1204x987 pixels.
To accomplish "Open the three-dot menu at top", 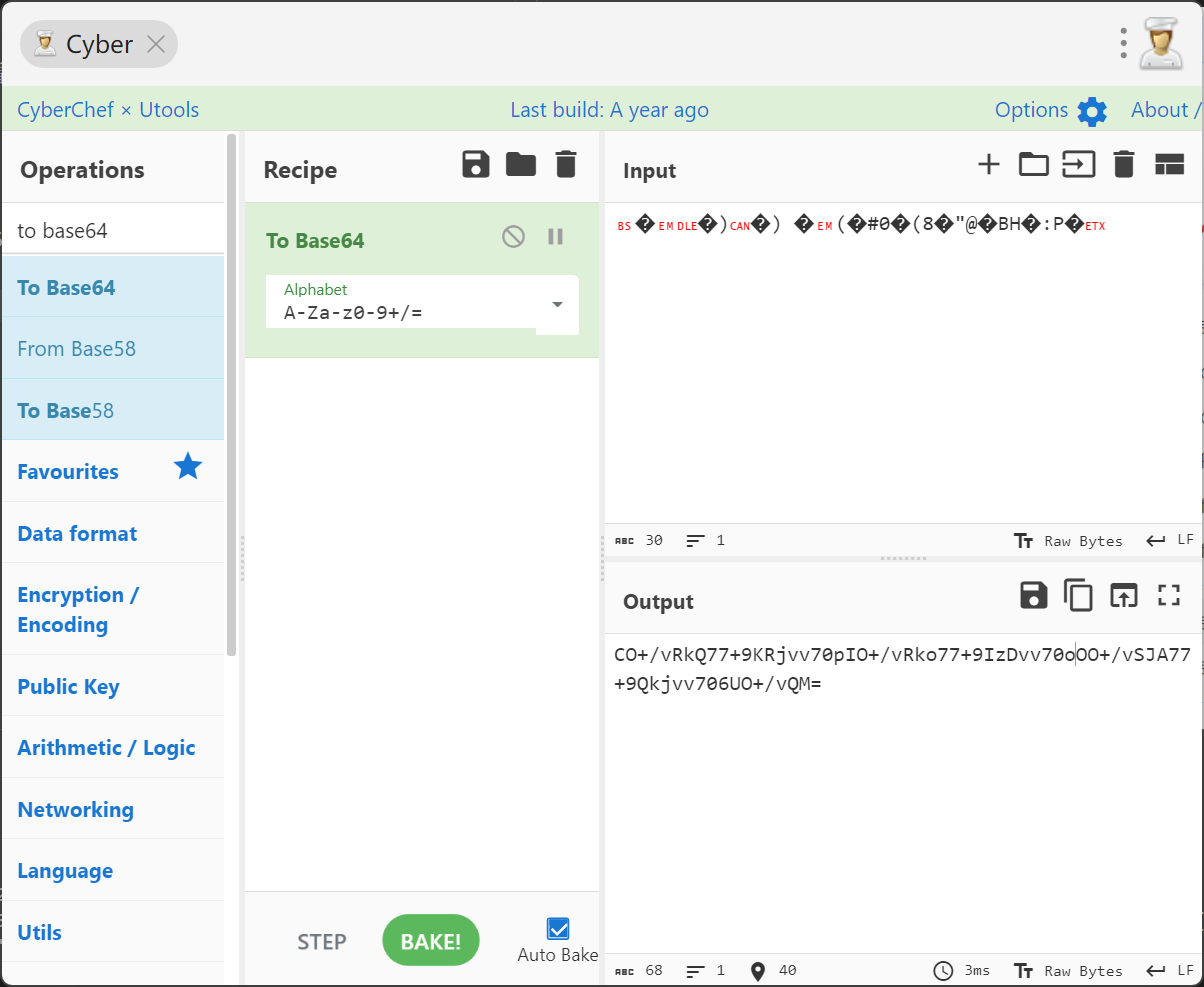I will coord(1124,43).
